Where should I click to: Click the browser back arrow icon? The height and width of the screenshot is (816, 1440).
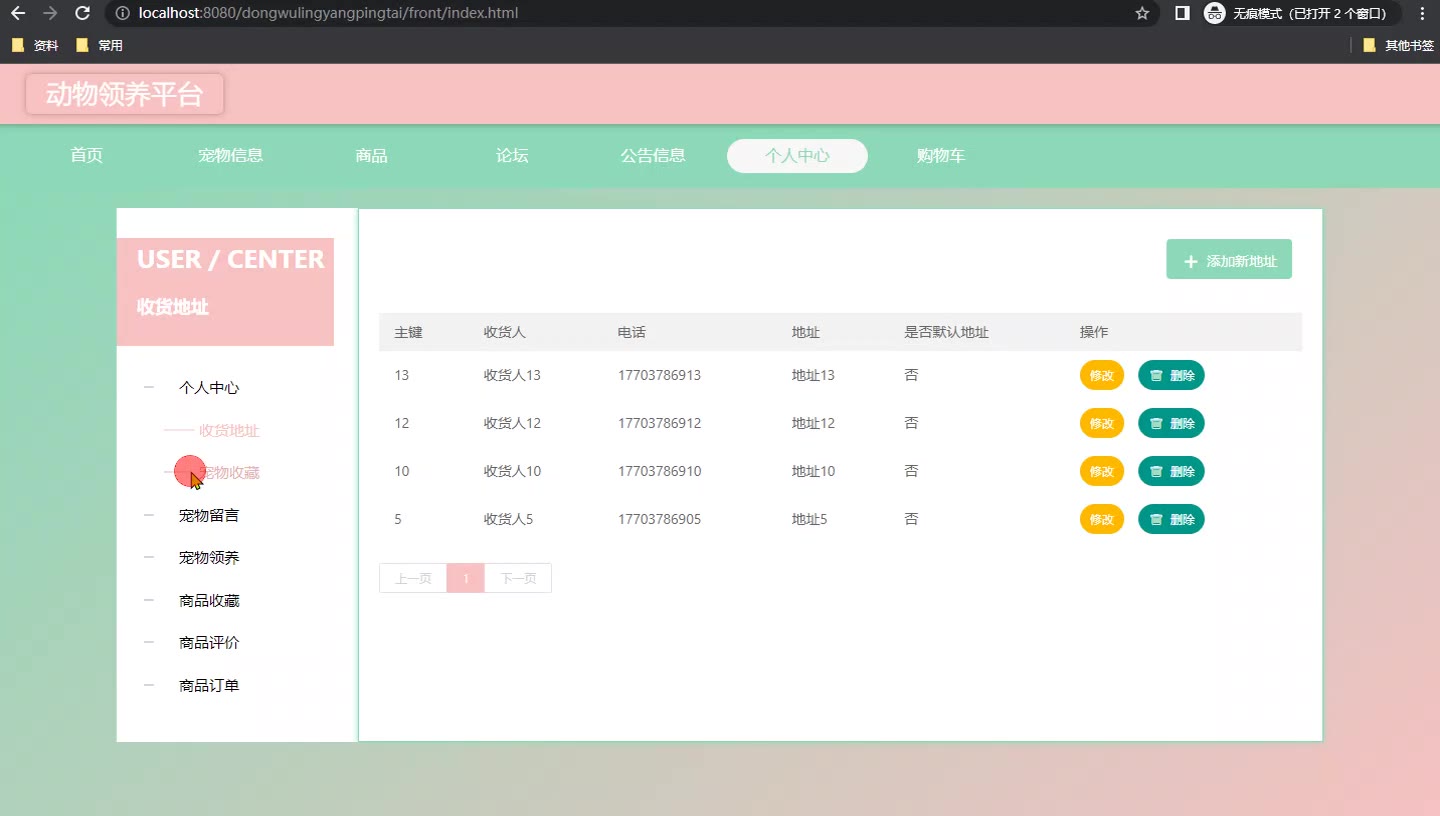[x=18, y=14]
